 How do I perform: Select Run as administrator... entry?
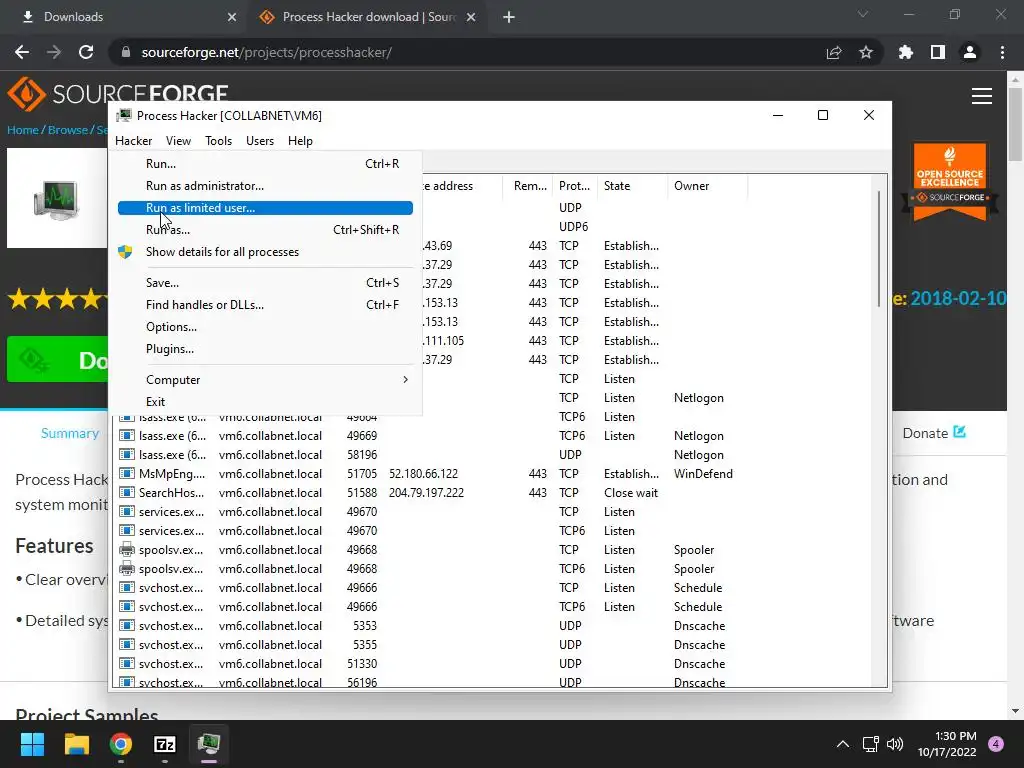click(x=265, y=186)
